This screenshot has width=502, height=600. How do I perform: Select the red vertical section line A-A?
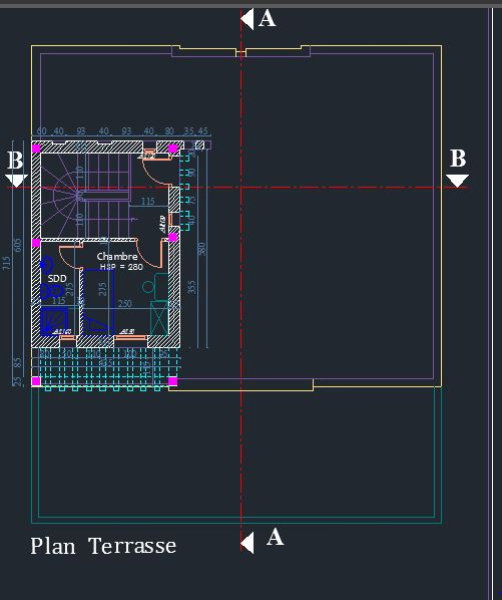tap(241, 279)
